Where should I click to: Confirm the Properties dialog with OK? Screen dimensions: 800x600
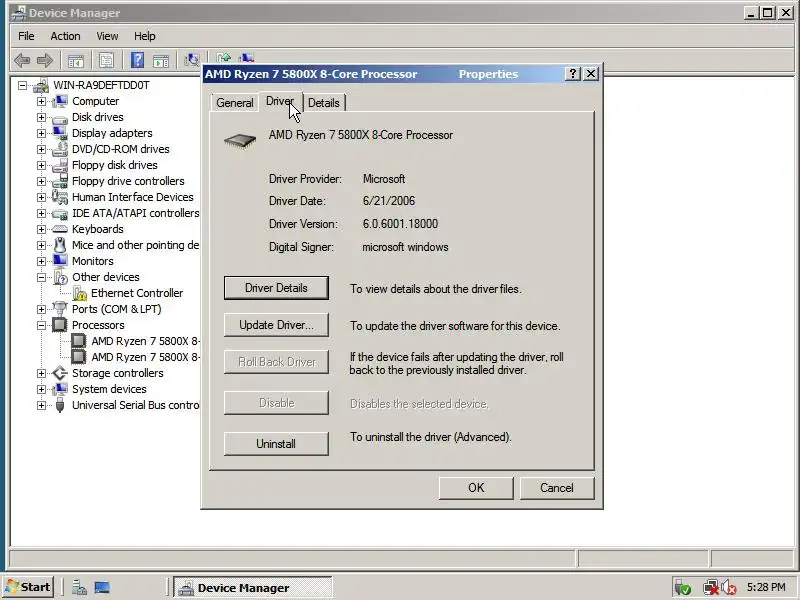476,488
